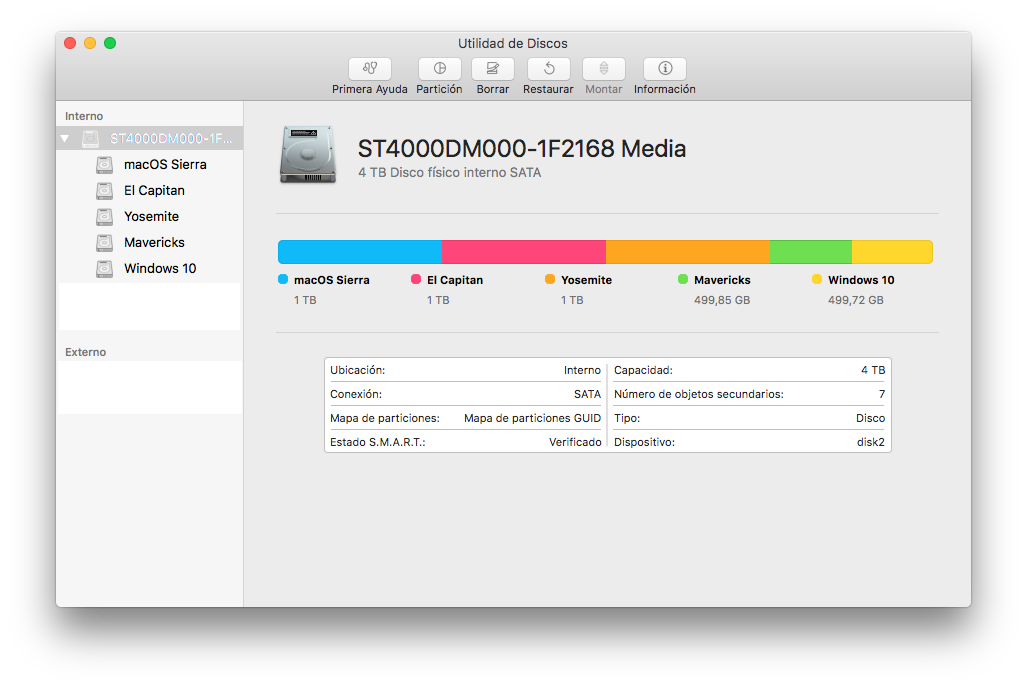Click the orange Yosemite legend dot
The height and width of the screenshot is (687, 1027).
click(550, 279)
